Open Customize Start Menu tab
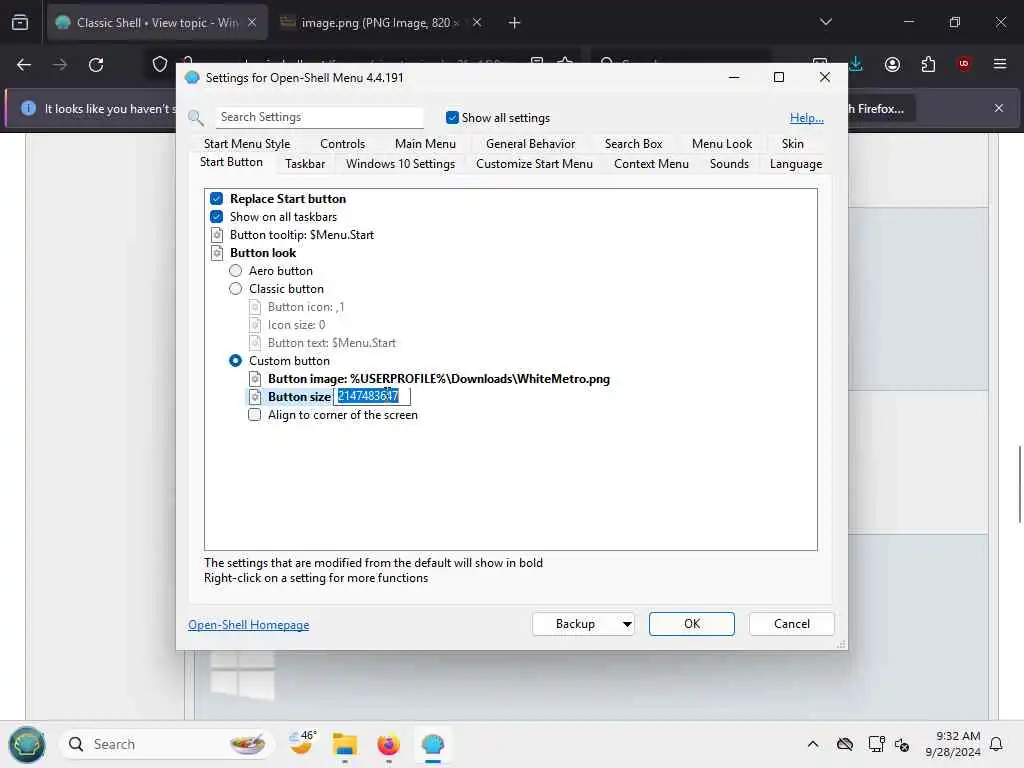1024x768 pixels. pos(534,164)
